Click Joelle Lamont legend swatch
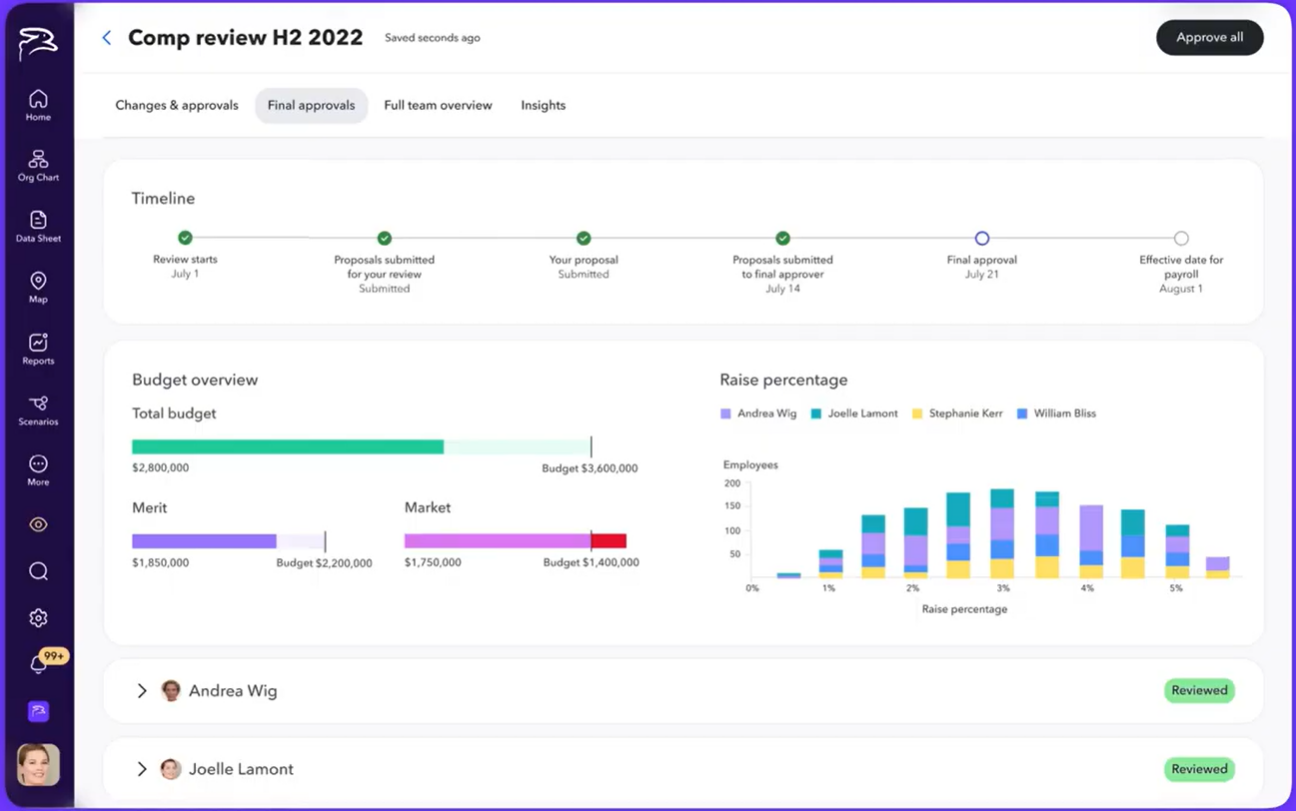The width and height of the screenshot is (1296, 811). pyautogui.click(x=816, y=413)
